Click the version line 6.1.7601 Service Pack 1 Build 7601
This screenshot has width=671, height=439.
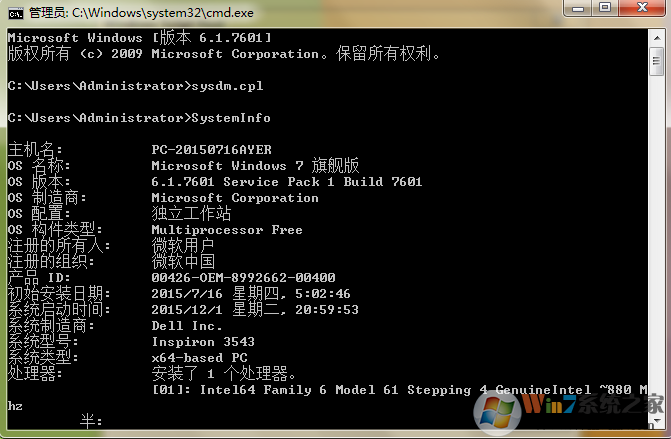click(287, 181)
